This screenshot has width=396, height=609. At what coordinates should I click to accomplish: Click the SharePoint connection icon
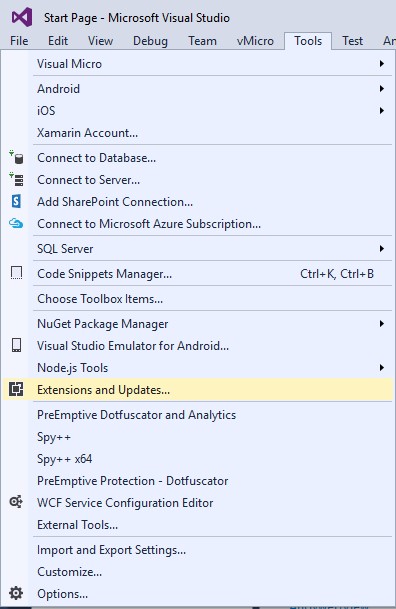(x=16, y=202)
